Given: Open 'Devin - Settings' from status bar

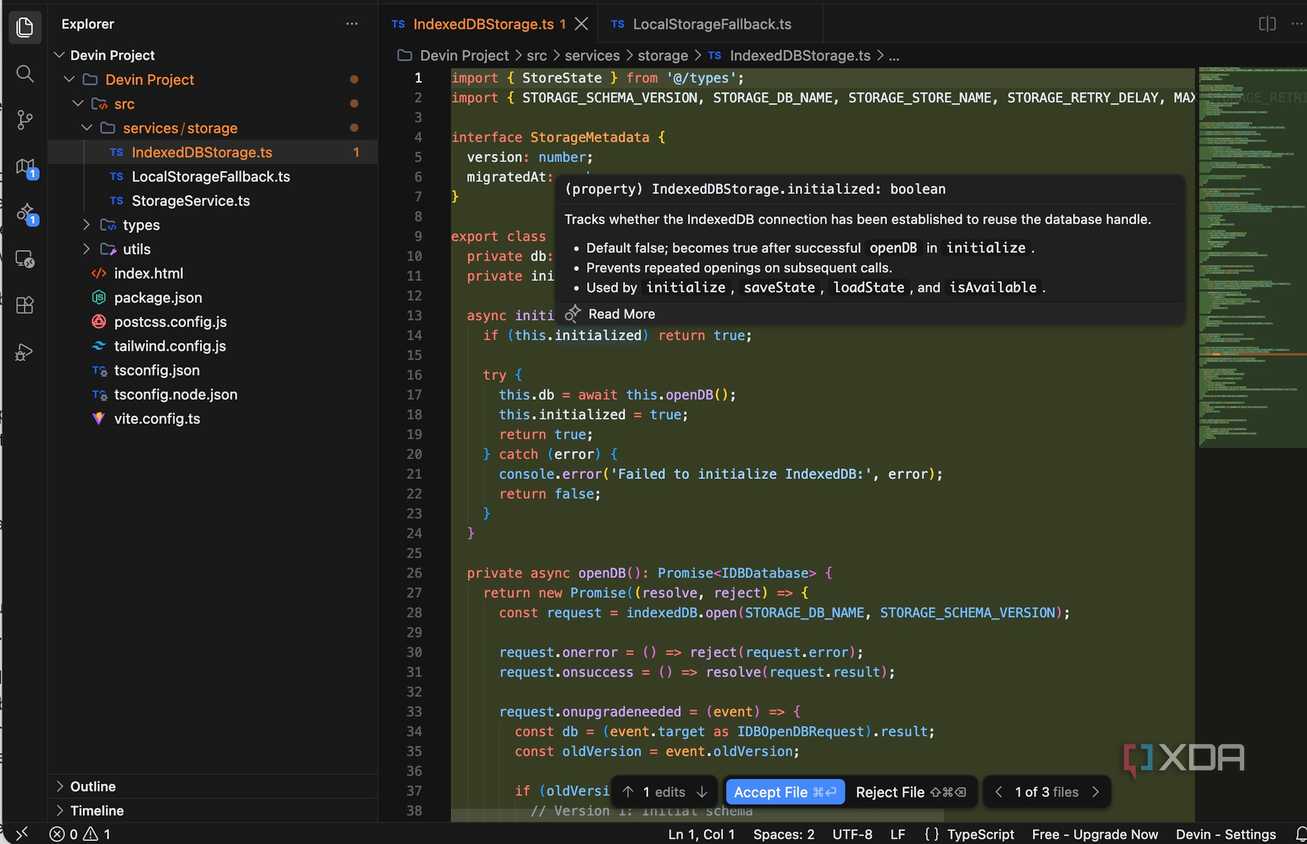Looking at the screenshot, I should pos(1226,834).
